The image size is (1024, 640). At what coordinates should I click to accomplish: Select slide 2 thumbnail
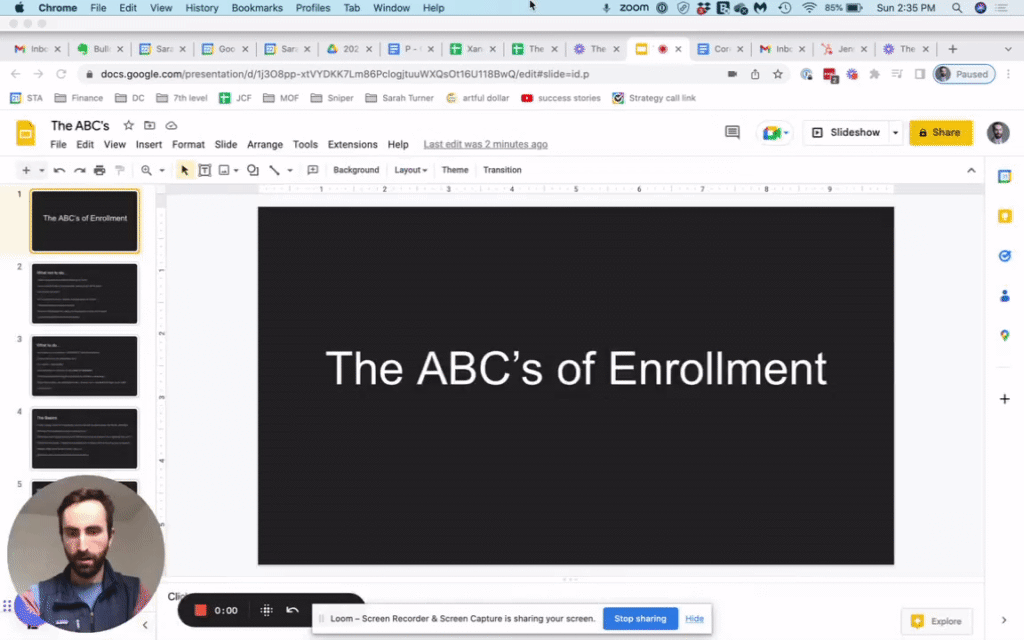(85, 293)
